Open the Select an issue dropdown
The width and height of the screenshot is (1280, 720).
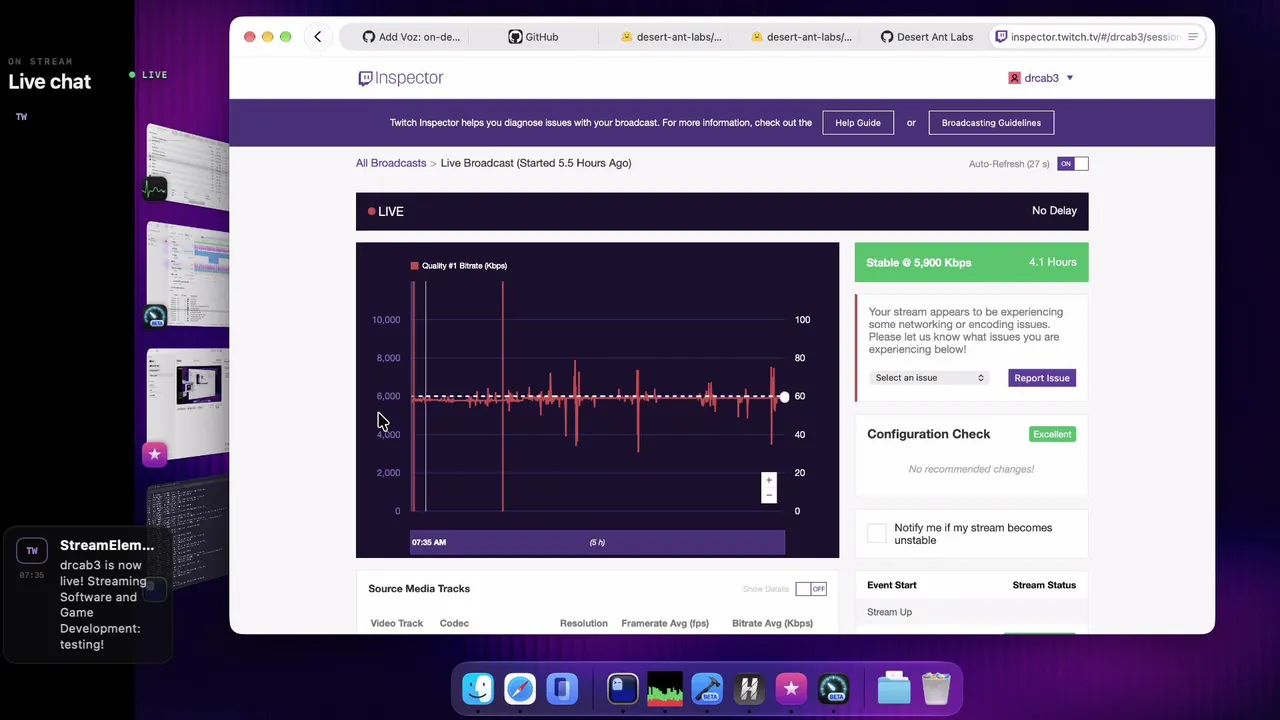[930, 378]
